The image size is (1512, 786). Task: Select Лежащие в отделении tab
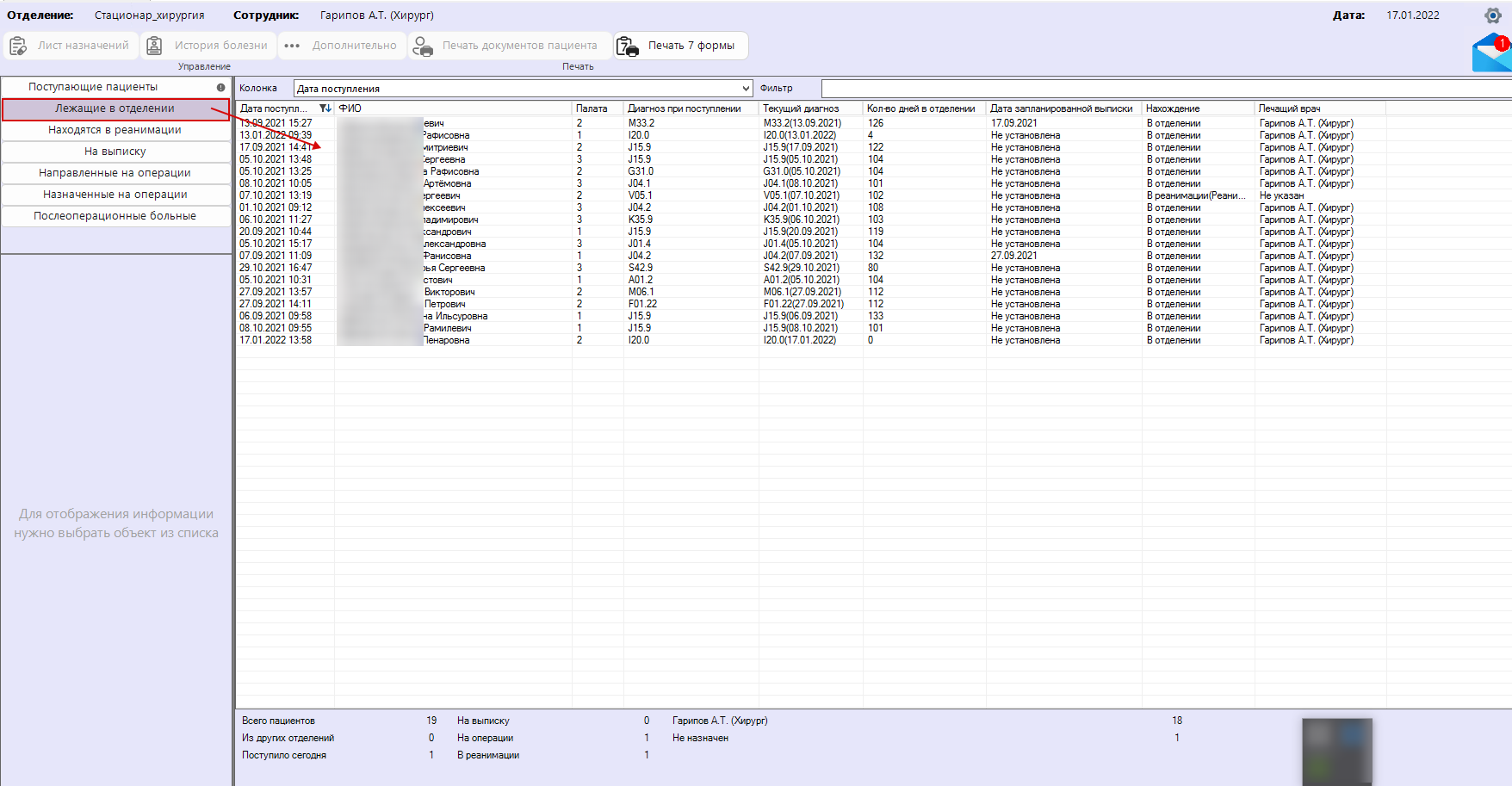tap(115, 108)
